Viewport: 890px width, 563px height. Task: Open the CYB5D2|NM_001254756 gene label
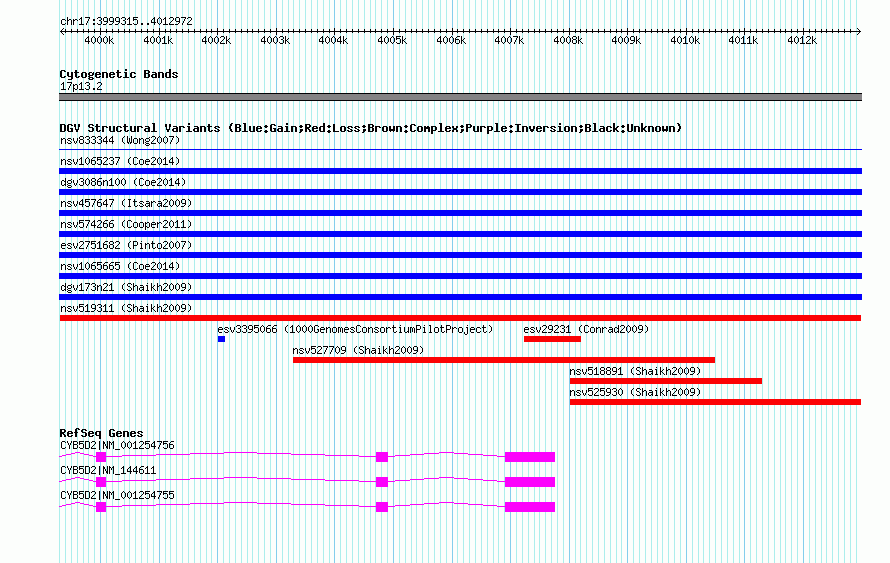117,446
